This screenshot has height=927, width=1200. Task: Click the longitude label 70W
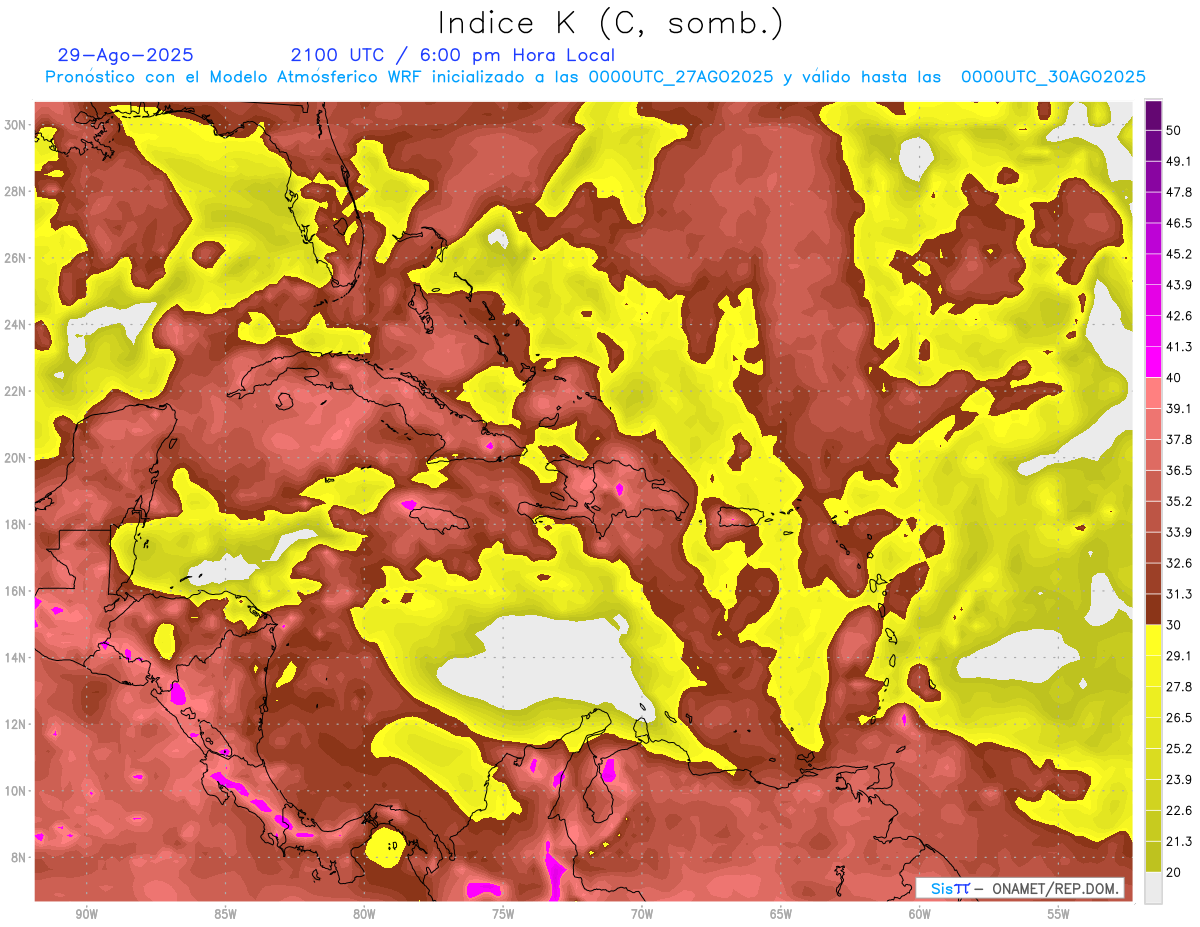[x=642, y=914]
